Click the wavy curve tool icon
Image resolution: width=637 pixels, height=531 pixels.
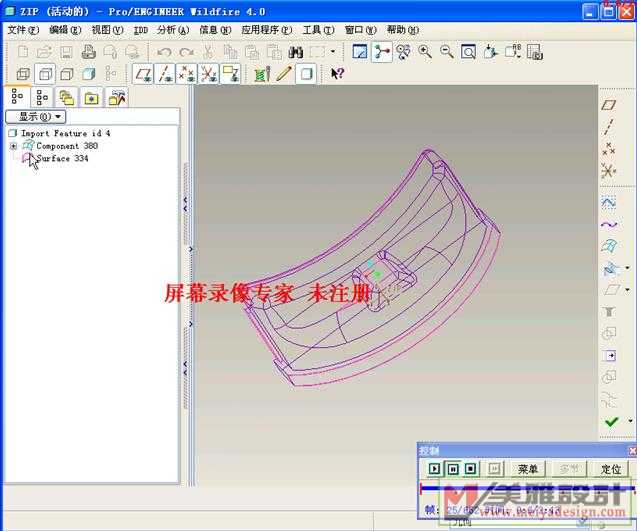coord(609,224)
